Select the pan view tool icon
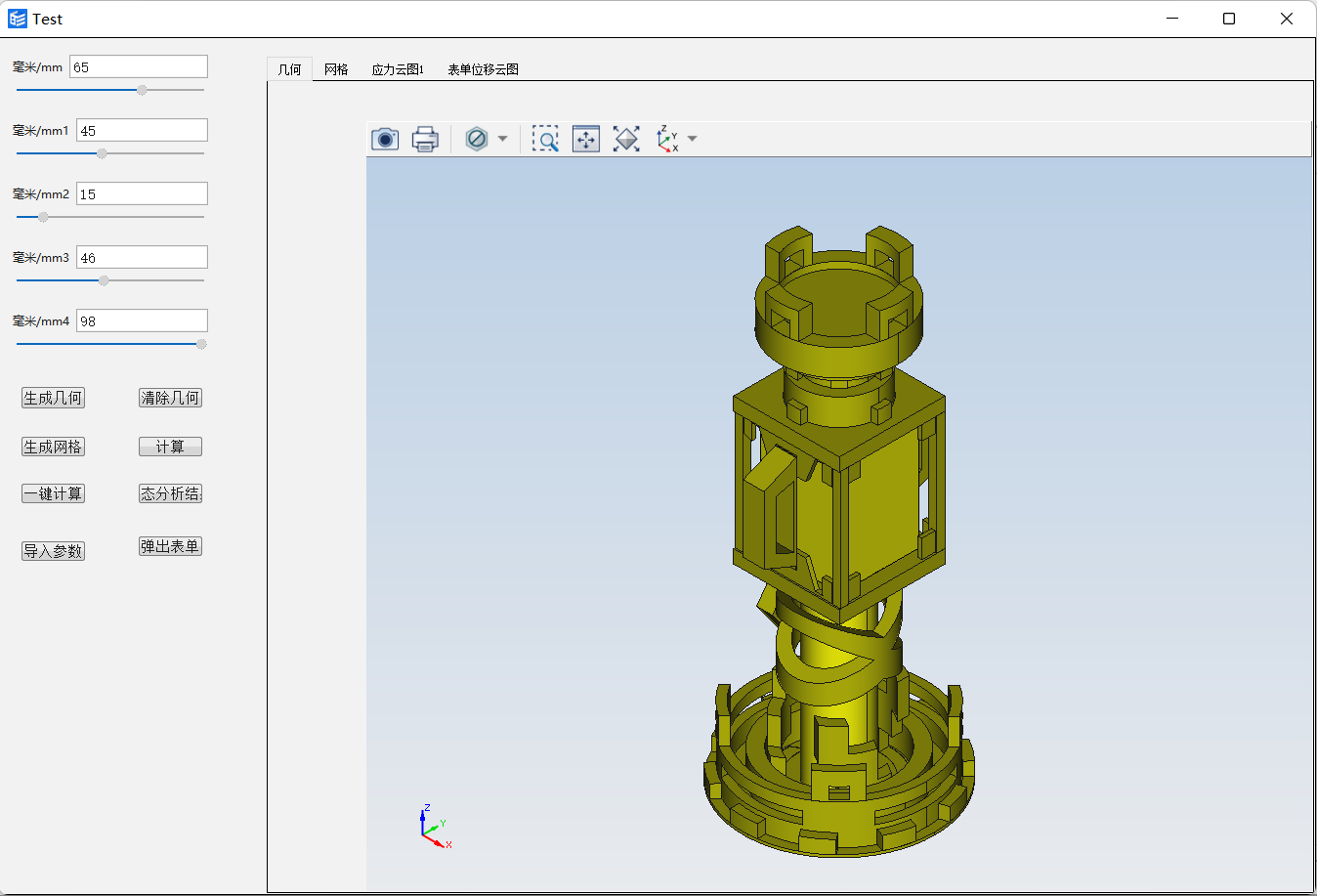 (586, 139)
